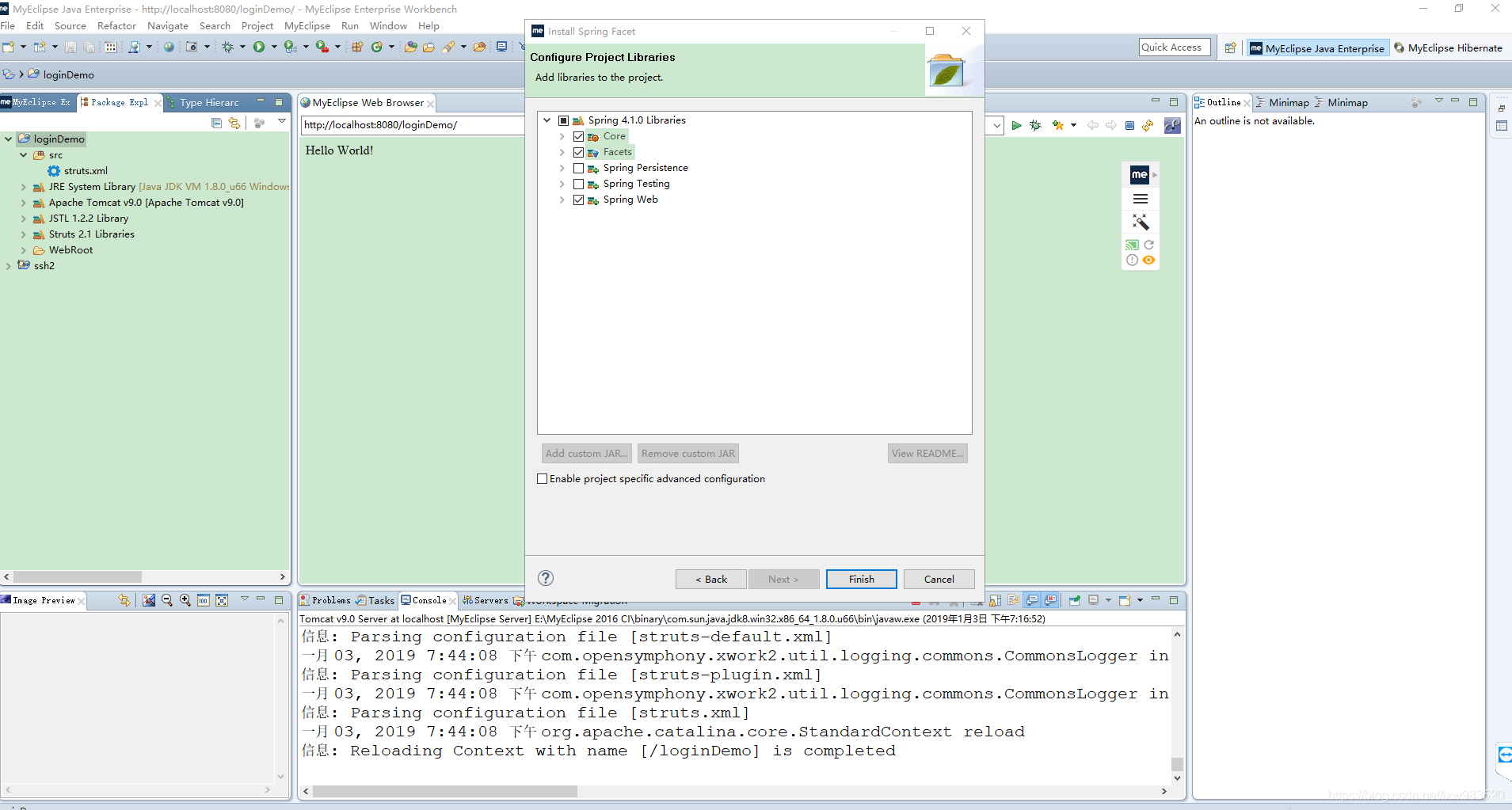Collapse the Spring 4.1.0 Libraries node
The image size is (1512, 810).
(x=547, y=120)
